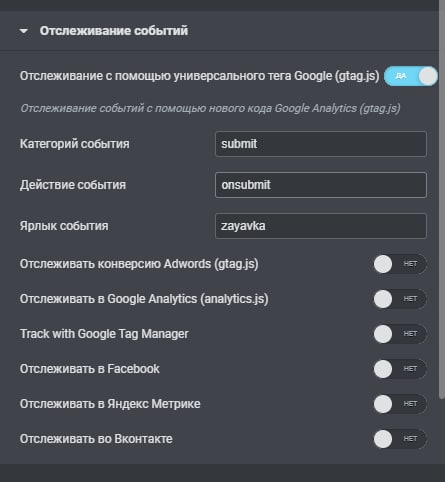
Task: Click the 'Отслеживать в Facebook' label
Action: pos(90,369)
